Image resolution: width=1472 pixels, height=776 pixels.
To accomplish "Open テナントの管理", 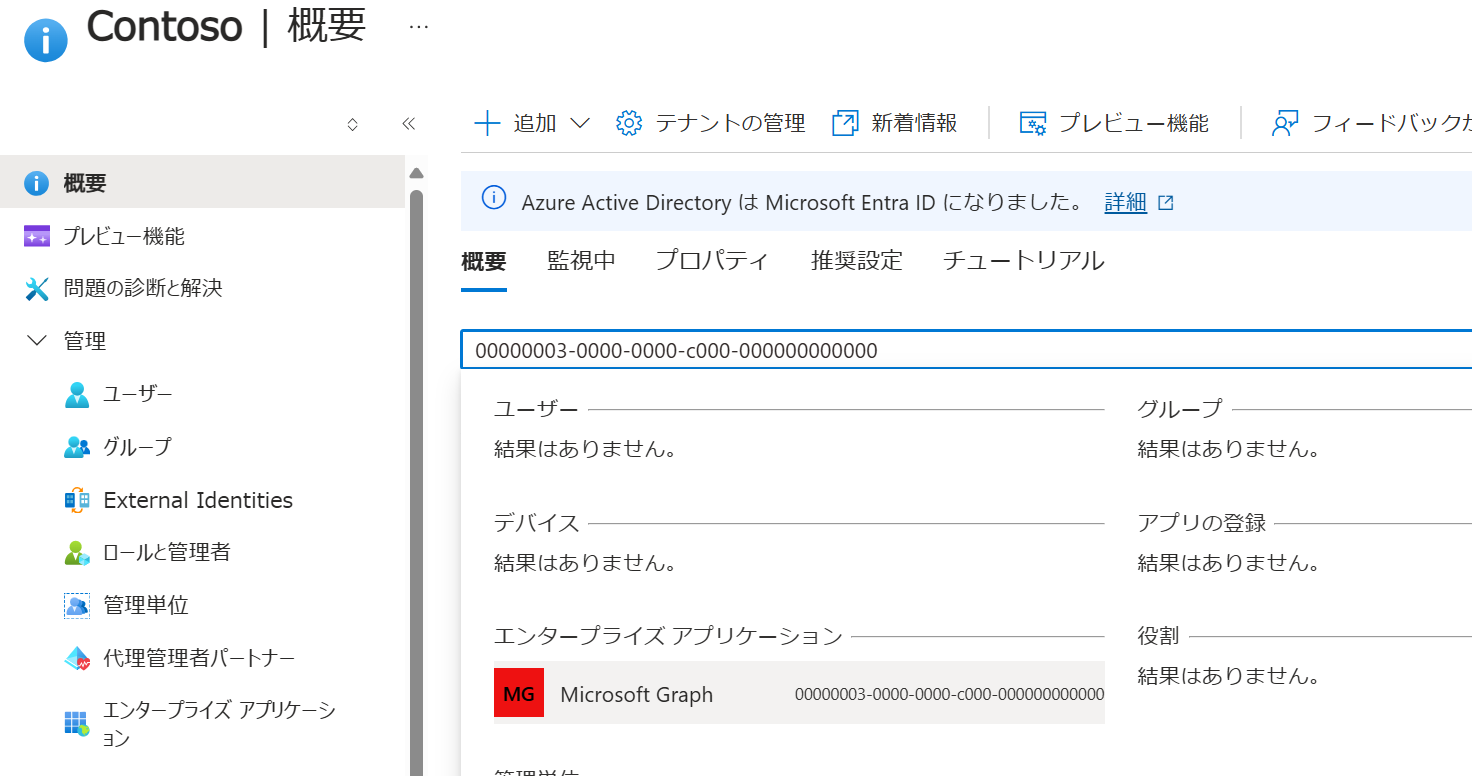I will 711,123.
